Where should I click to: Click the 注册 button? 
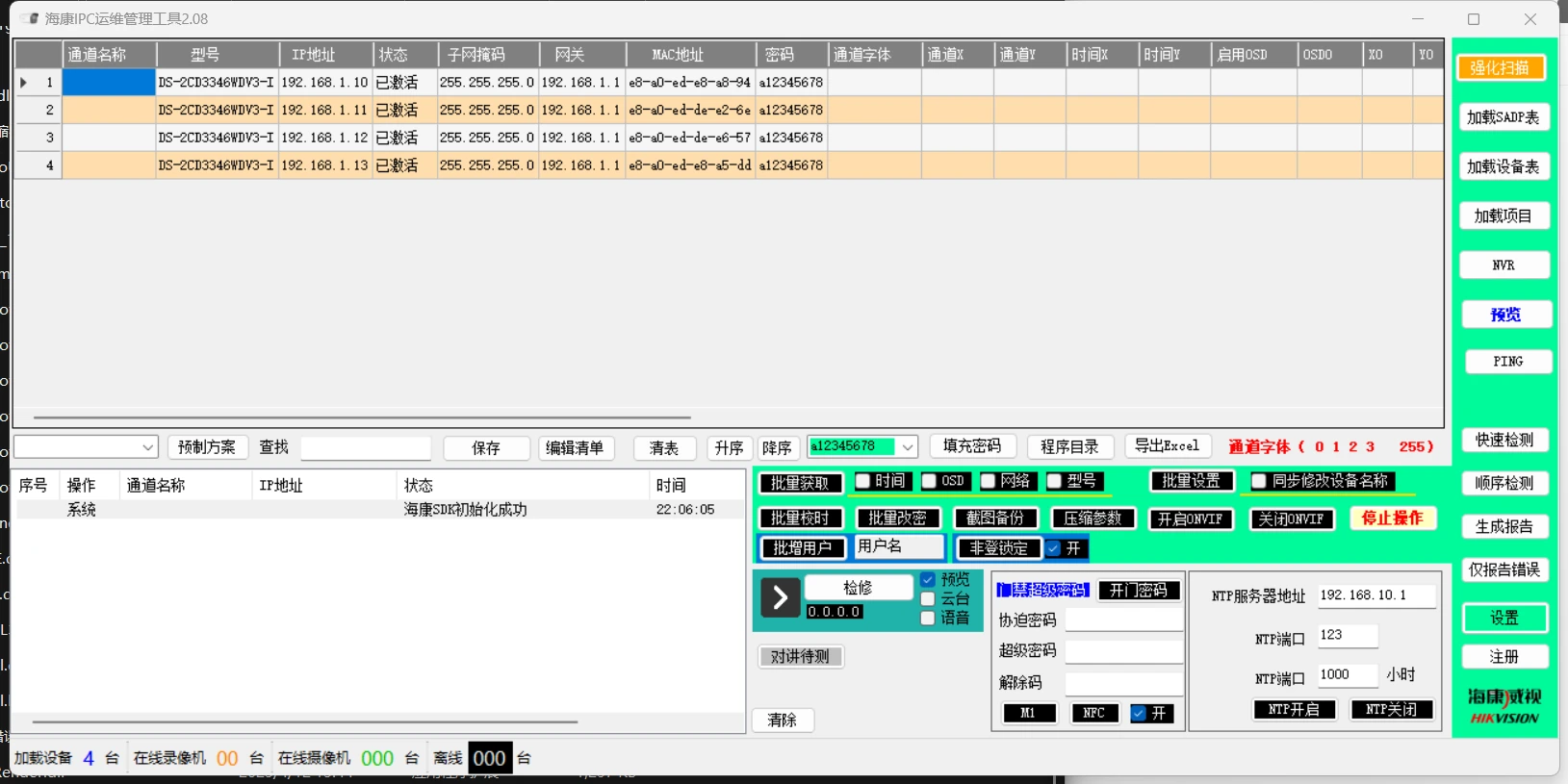pyautogui.click(x=1504, y=657)
